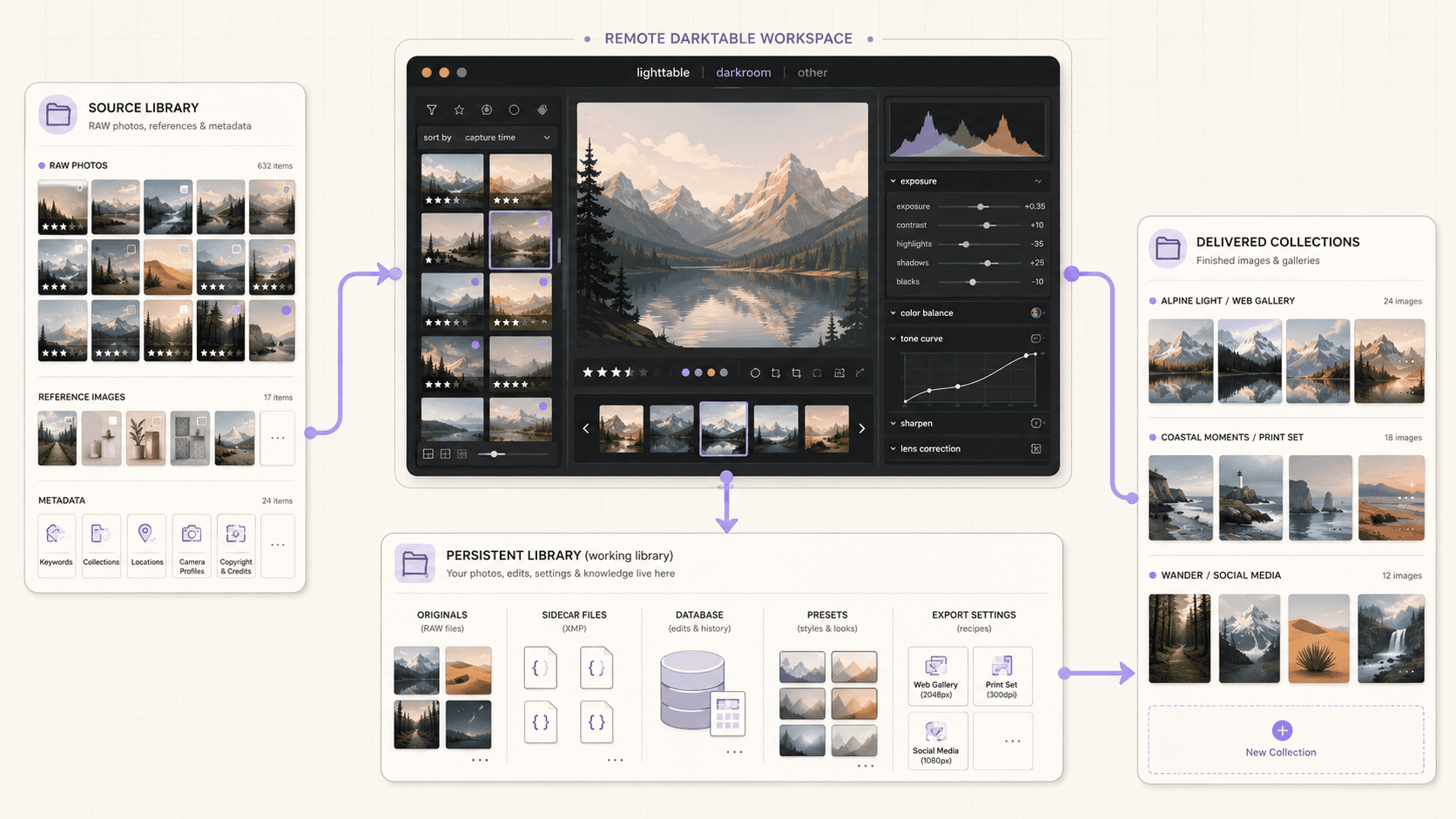Switch to the lighttable tab
1456x819 pixels.
coord(663,72)
